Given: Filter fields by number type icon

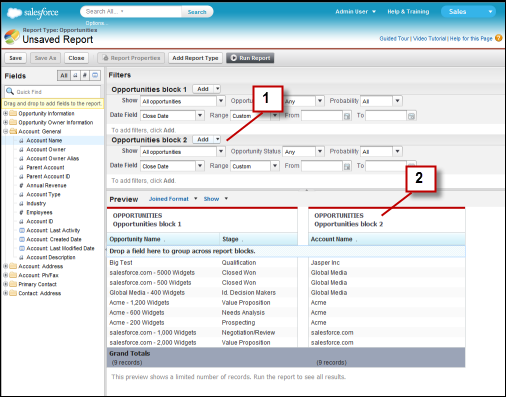Looking at the screenshot, I should click(x=85, y=76).
